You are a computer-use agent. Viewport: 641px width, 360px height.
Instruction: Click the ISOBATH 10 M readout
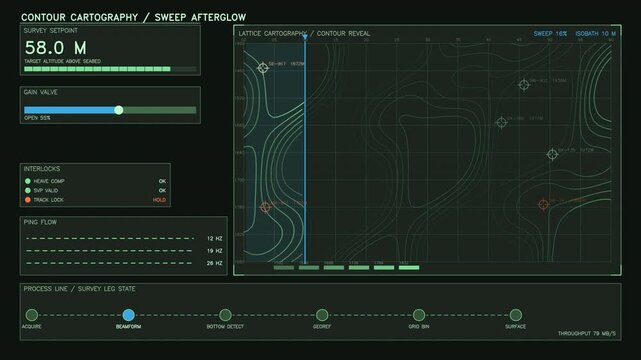pyautogui.click(x=596, y=34)
